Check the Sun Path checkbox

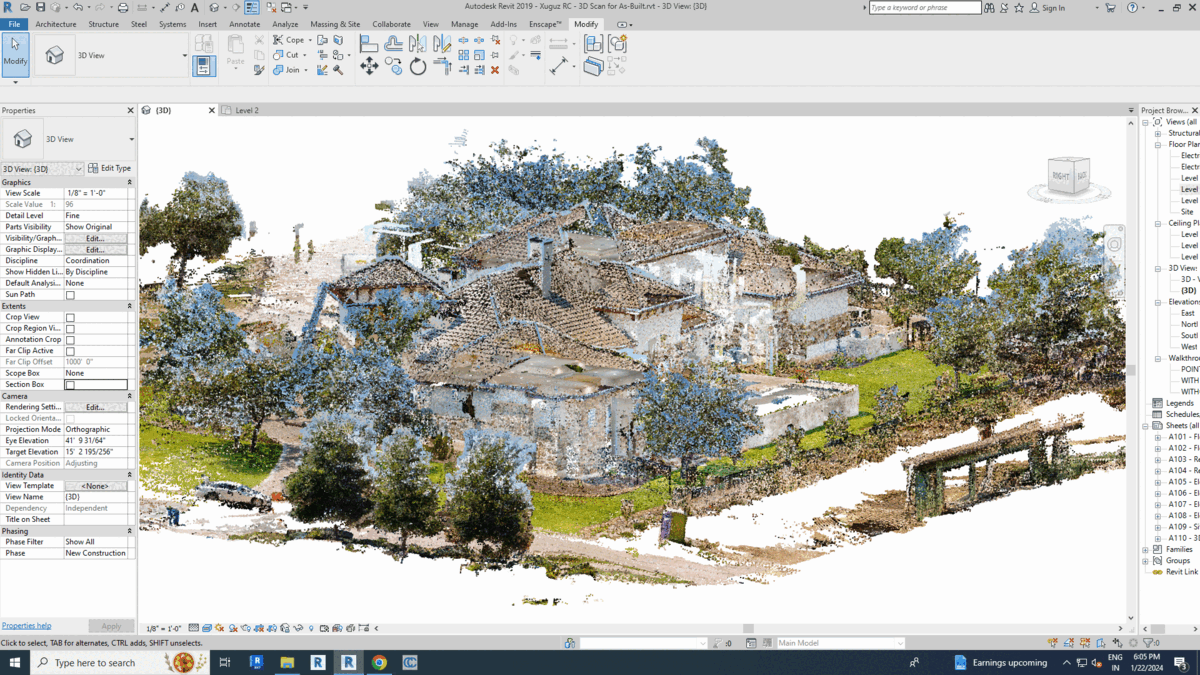(x=70, y=295)
